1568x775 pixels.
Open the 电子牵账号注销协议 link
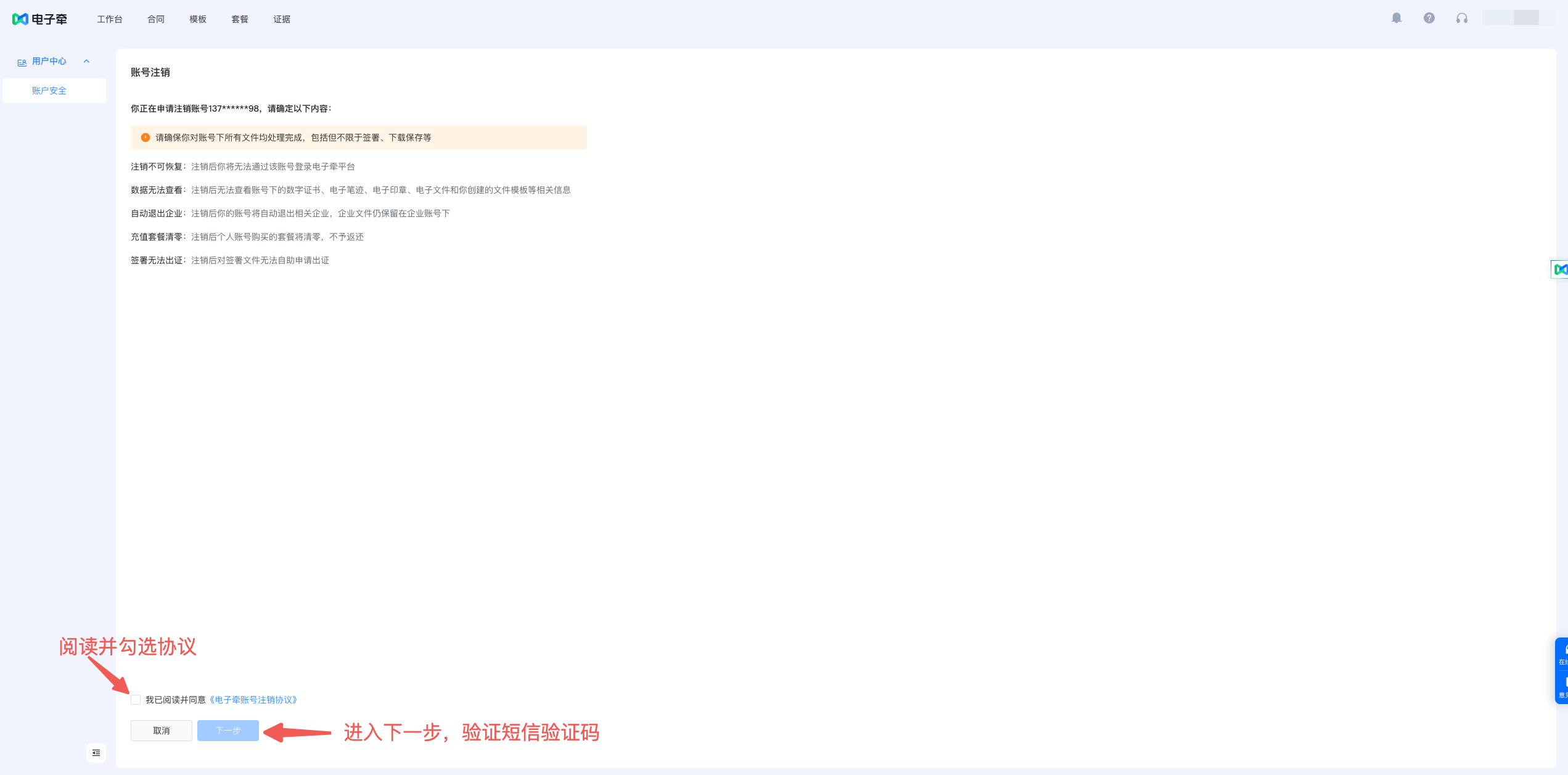(x=253, y=699)
